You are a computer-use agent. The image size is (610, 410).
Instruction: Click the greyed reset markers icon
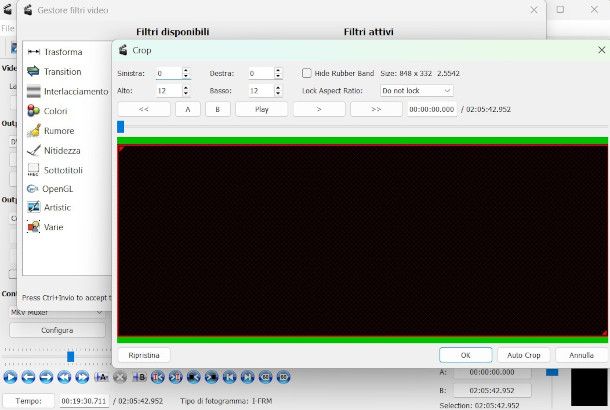coord(120,377)
